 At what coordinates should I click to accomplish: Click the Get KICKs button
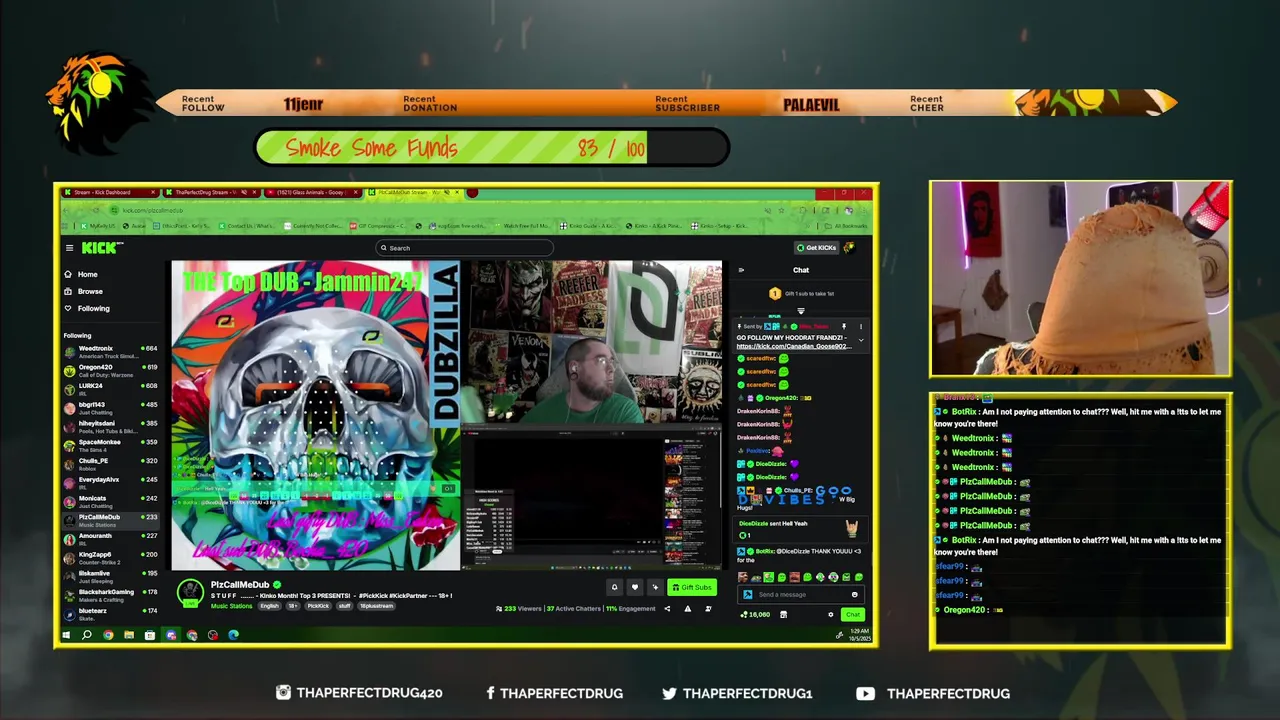coord(816,248)
